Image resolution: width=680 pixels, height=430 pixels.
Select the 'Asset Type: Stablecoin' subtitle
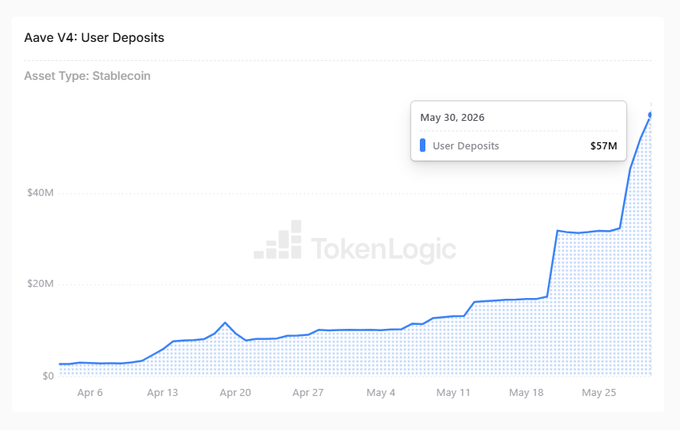[87, 76]
